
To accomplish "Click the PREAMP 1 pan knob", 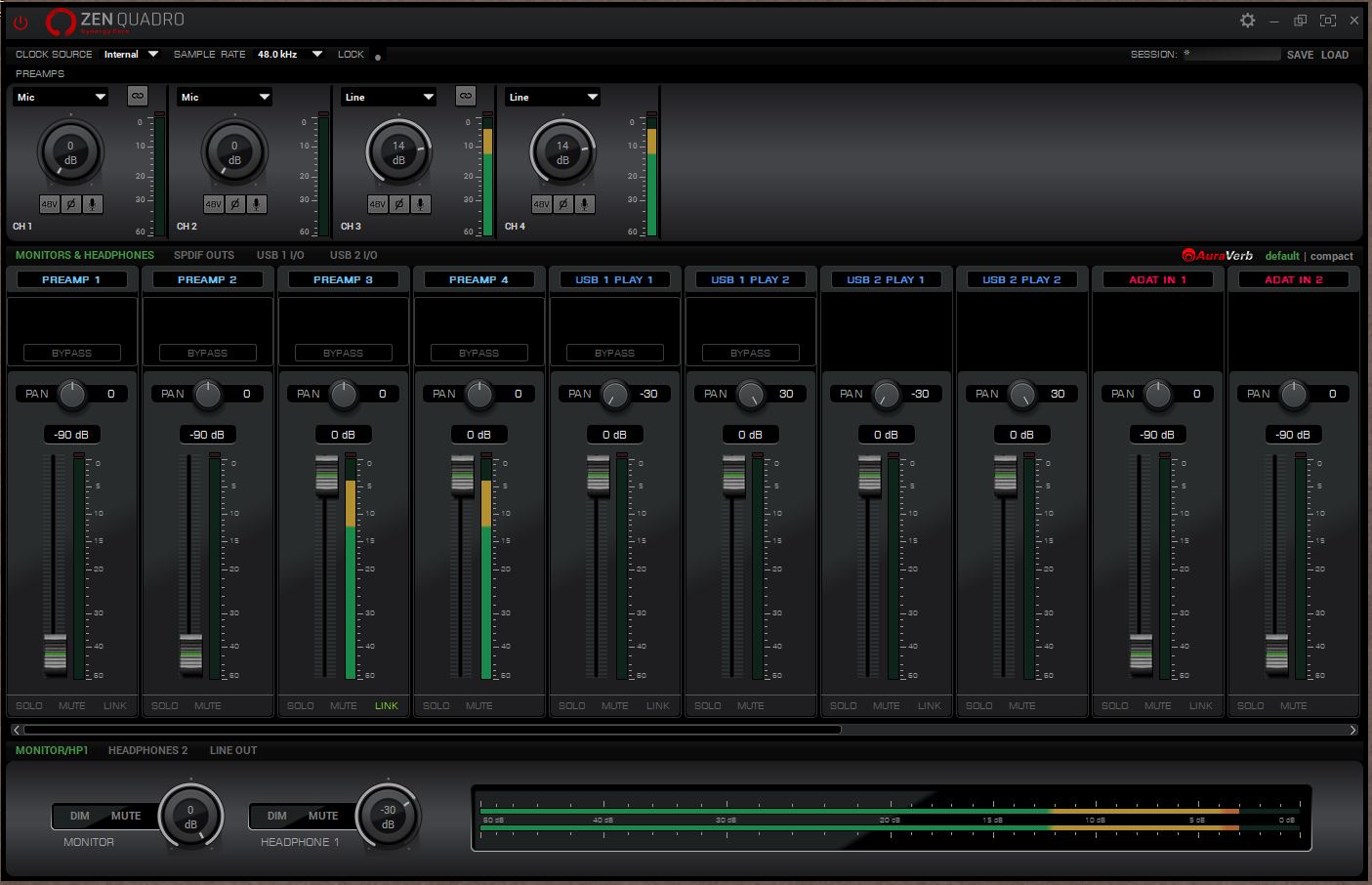I will [x=72, y=394].
